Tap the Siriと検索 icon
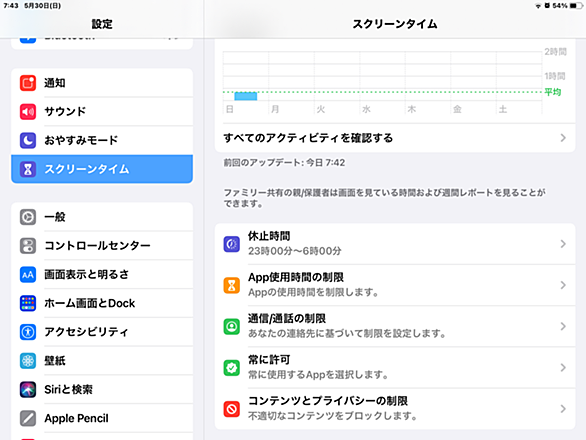This screenshot has height=440, width=586. click(28, 390)
